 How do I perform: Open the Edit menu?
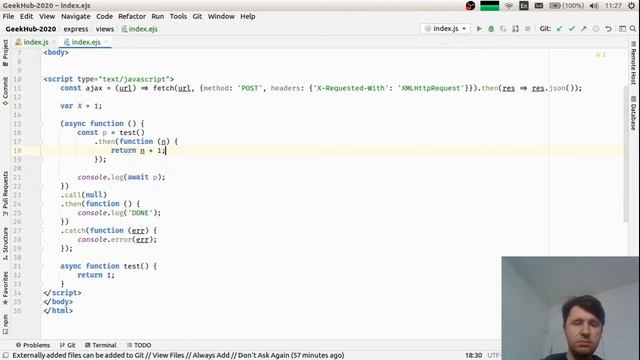coord(27,16)
